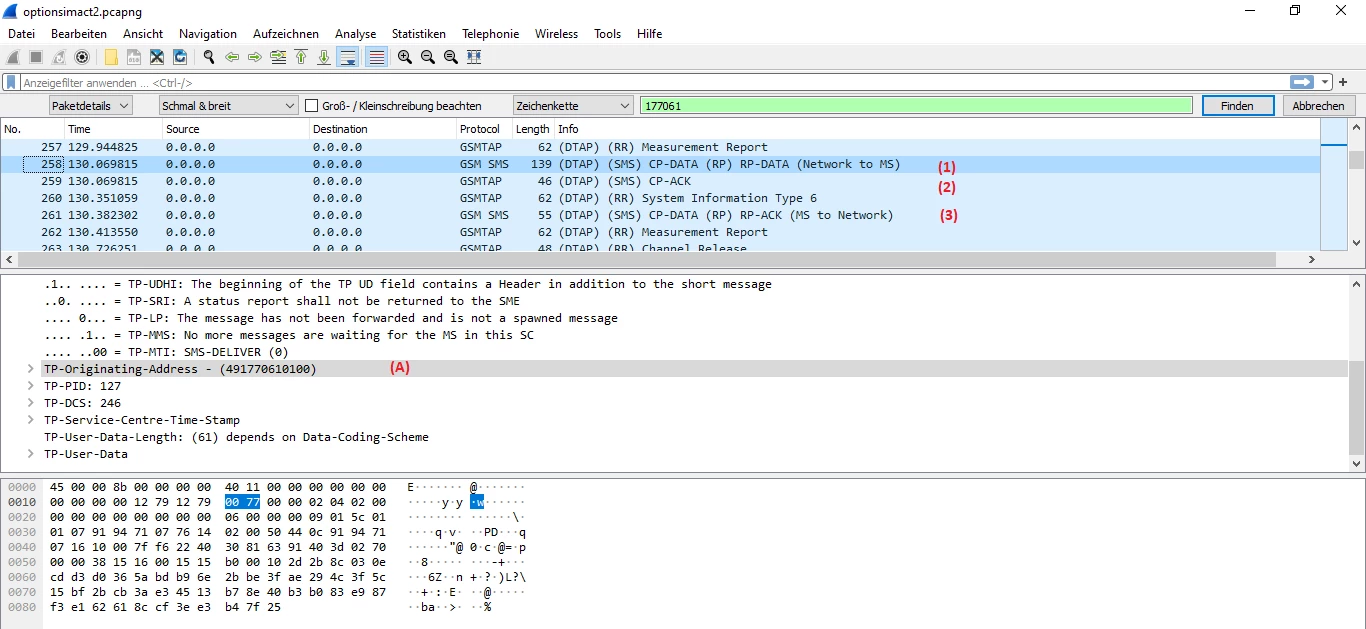Click the resize columns icon

[474, 57]
